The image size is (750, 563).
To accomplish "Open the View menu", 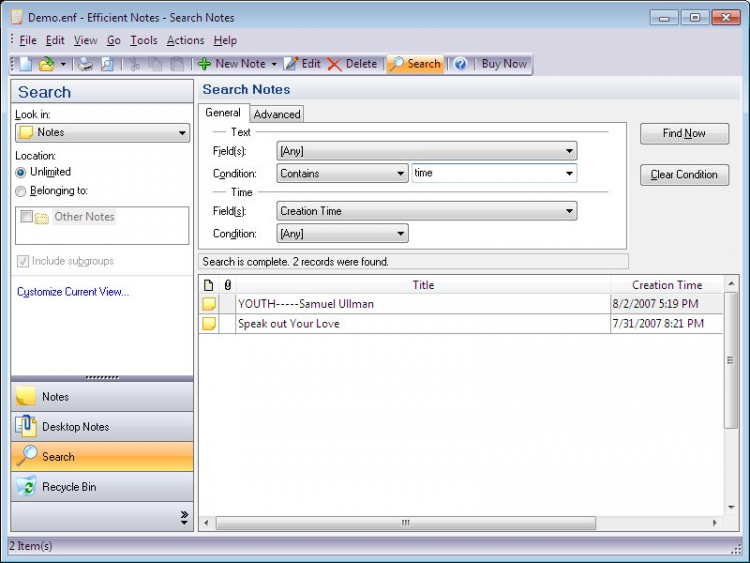I will (x=86, y=41).
